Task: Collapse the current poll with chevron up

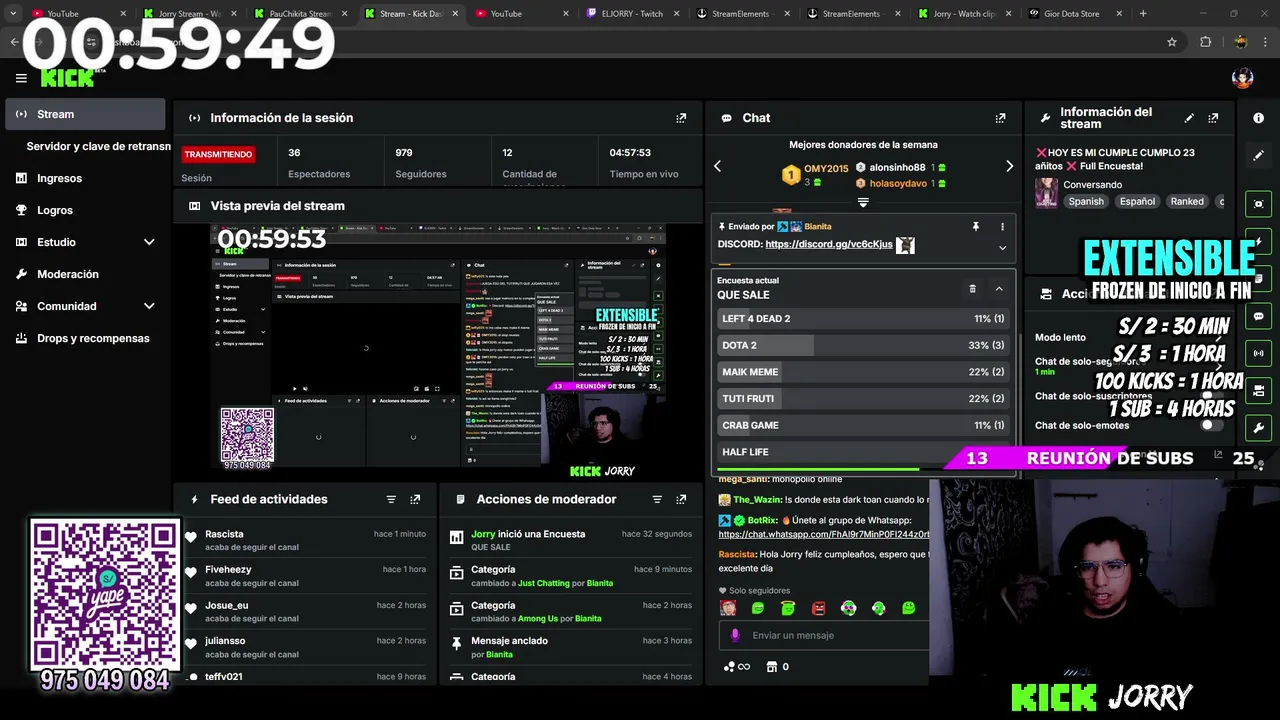Action: [x=999, y=289]
